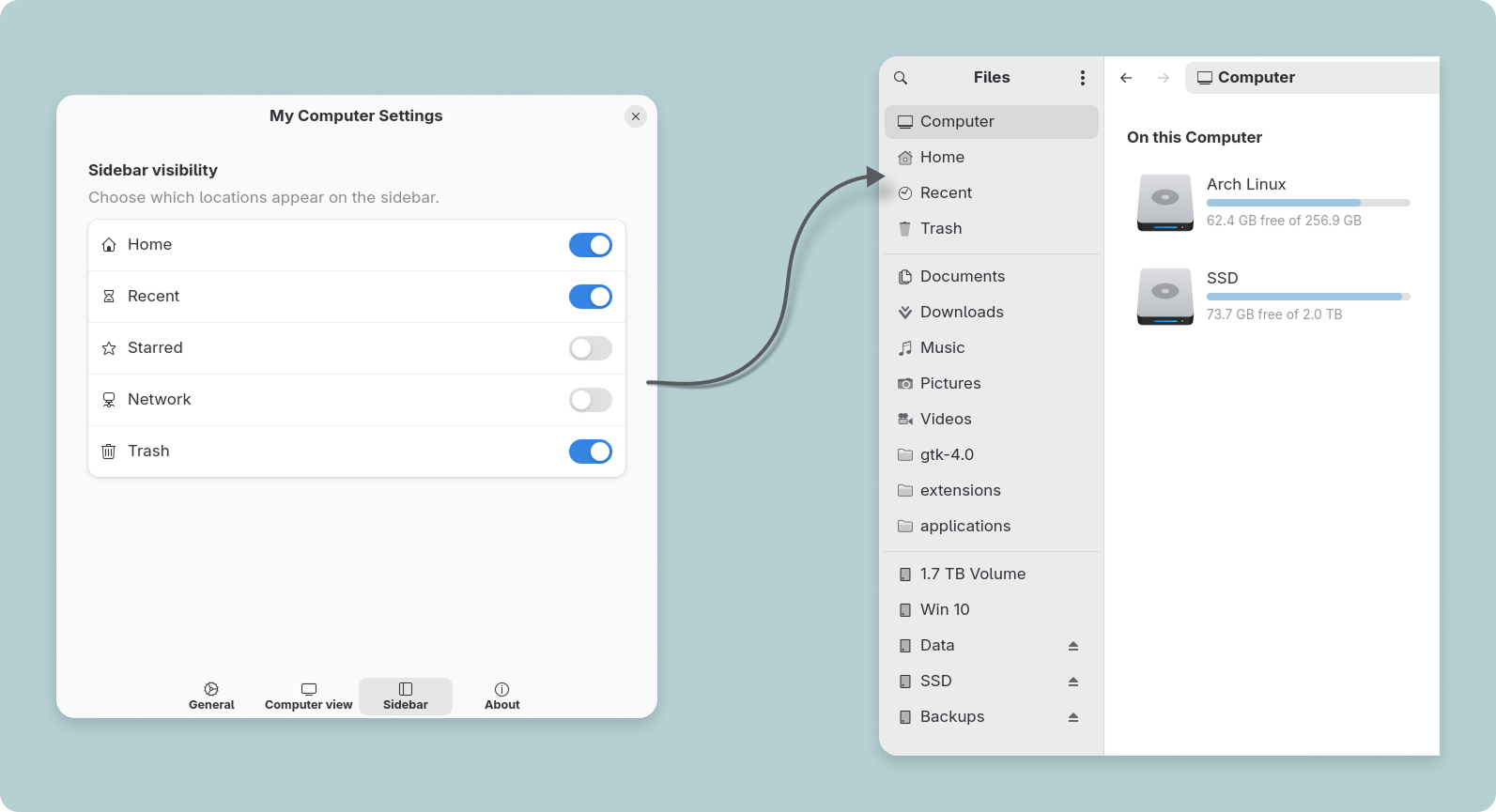Switch to the Computer view tab

click(x=309, y=697)
